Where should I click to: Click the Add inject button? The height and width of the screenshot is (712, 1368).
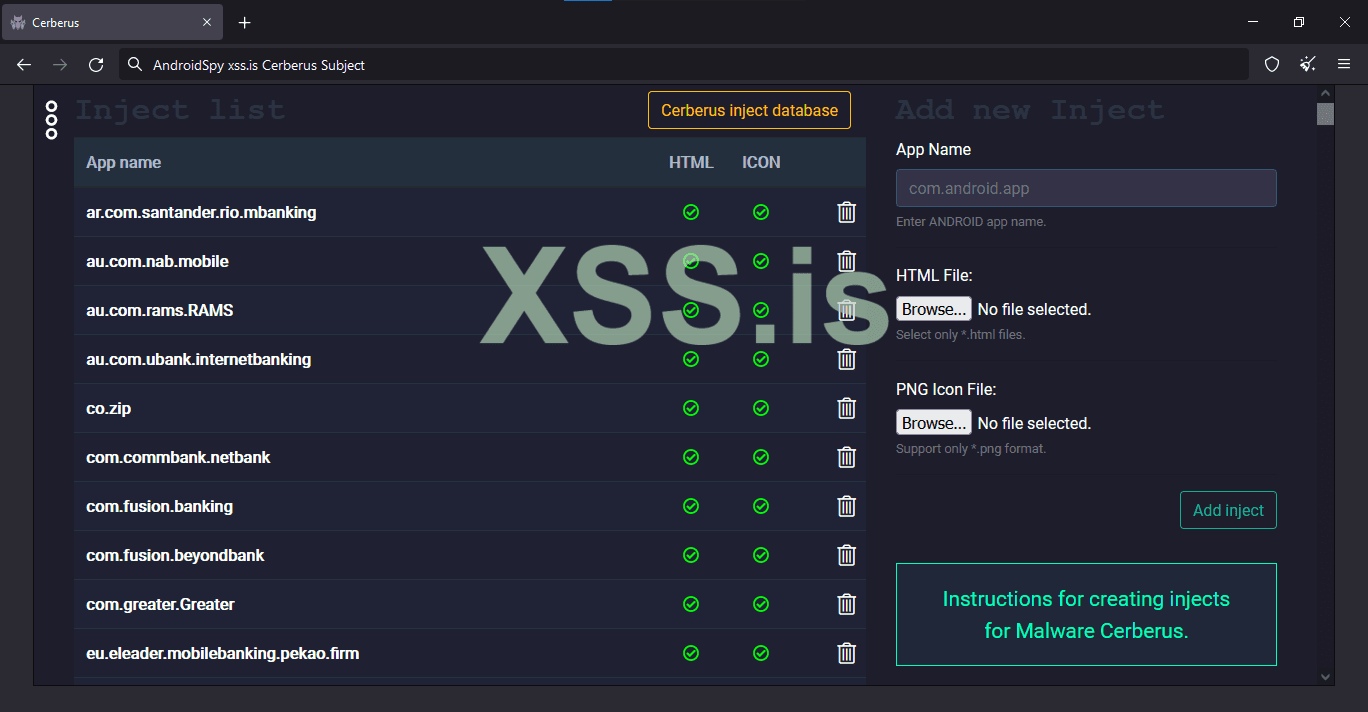pos(1228,510)
